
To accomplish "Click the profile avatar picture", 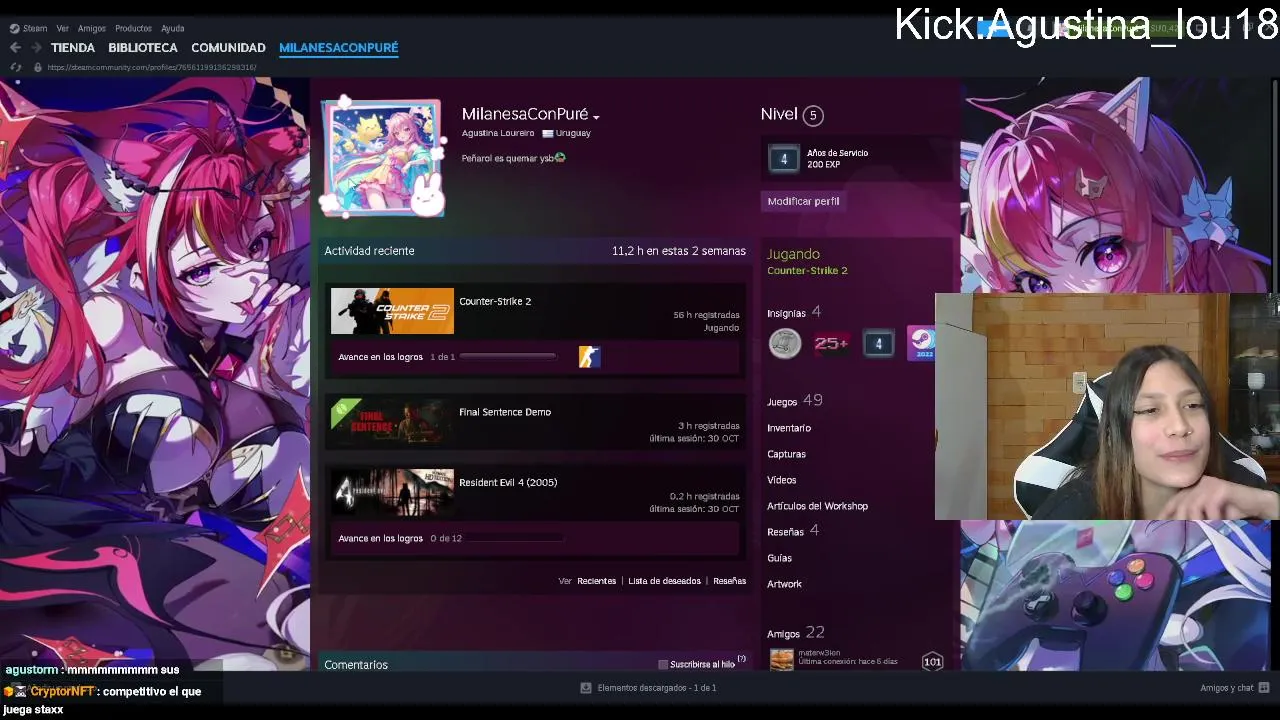I will pyautogui.click(x=382, y=157).
